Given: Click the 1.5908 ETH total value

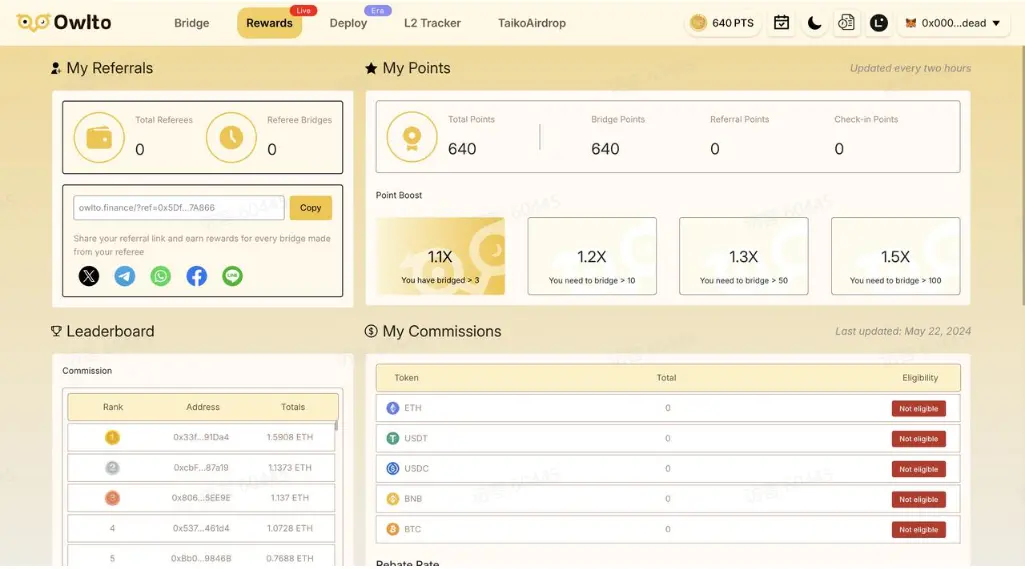Looking at the screenshot, I should click(x=290, y=437).
